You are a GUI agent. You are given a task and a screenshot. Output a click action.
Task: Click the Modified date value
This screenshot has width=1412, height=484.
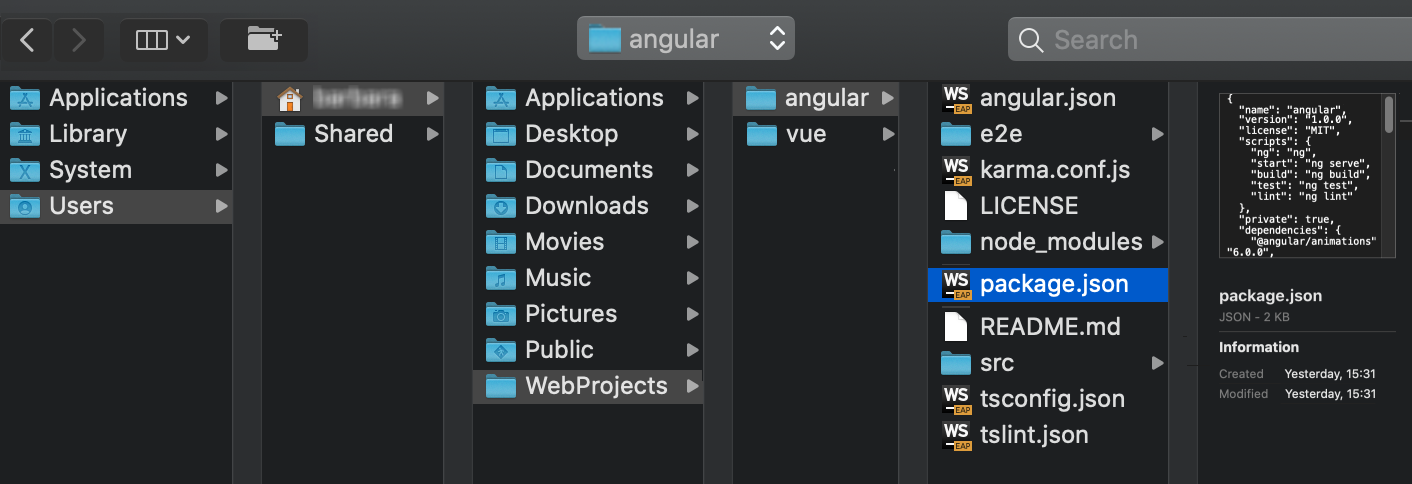pyautogui.click(x=1330, y=394)
